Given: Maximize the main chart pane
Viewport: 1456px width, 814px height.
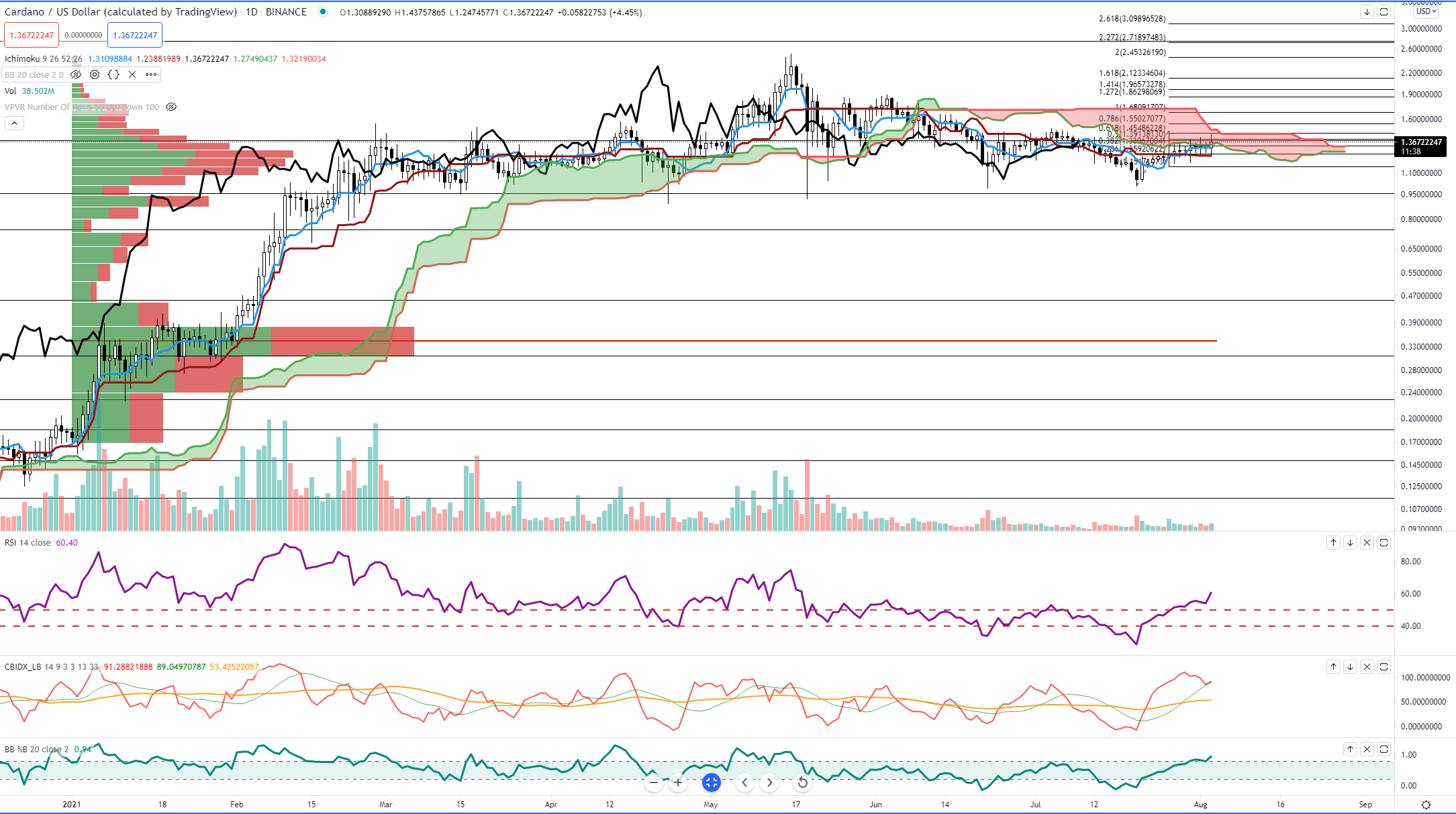Looking at the screenshot, I should [x=1384, y=11].
